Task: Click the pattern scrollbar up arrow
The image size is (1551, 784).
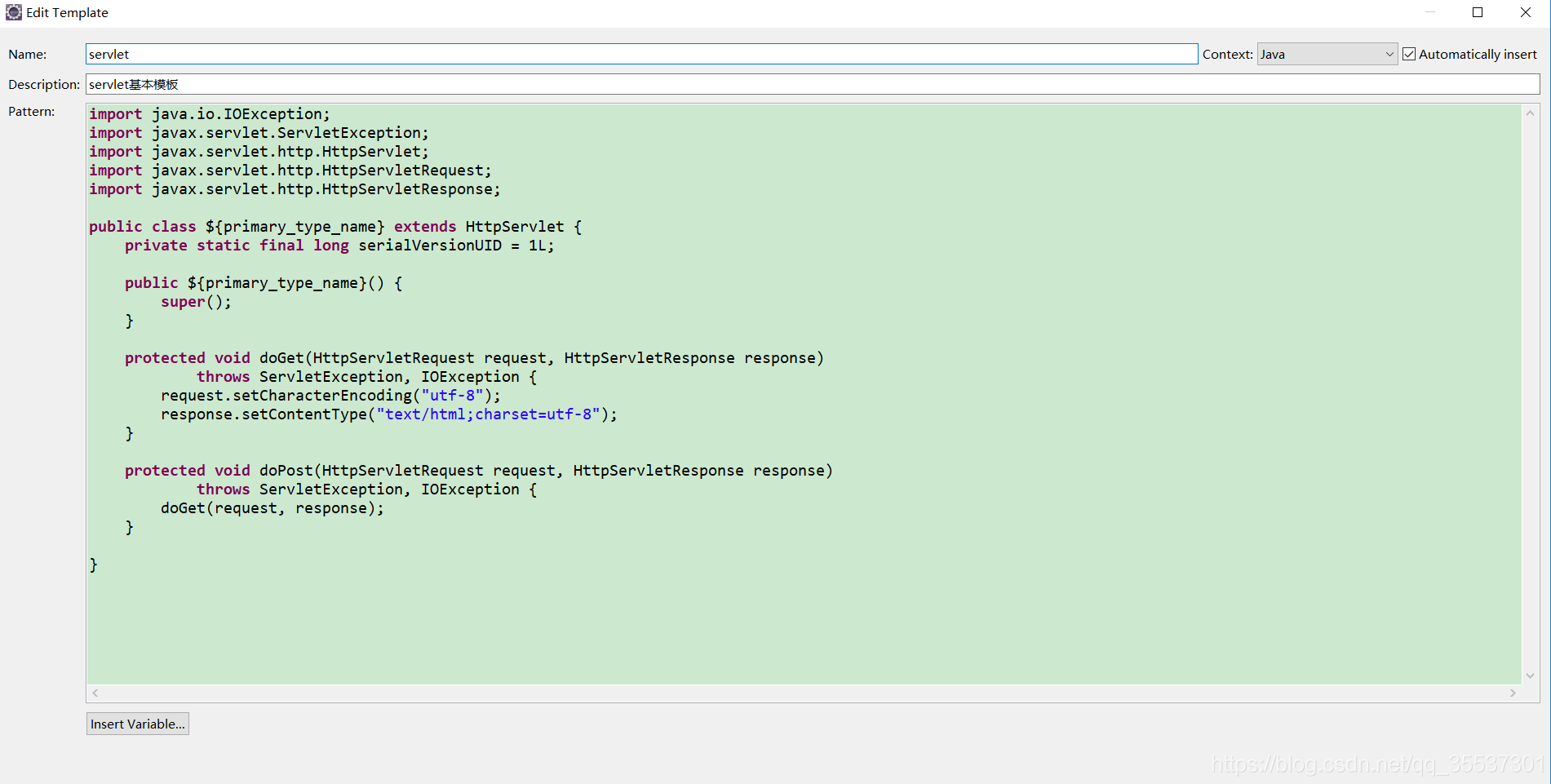Action: click(1530, 113)
